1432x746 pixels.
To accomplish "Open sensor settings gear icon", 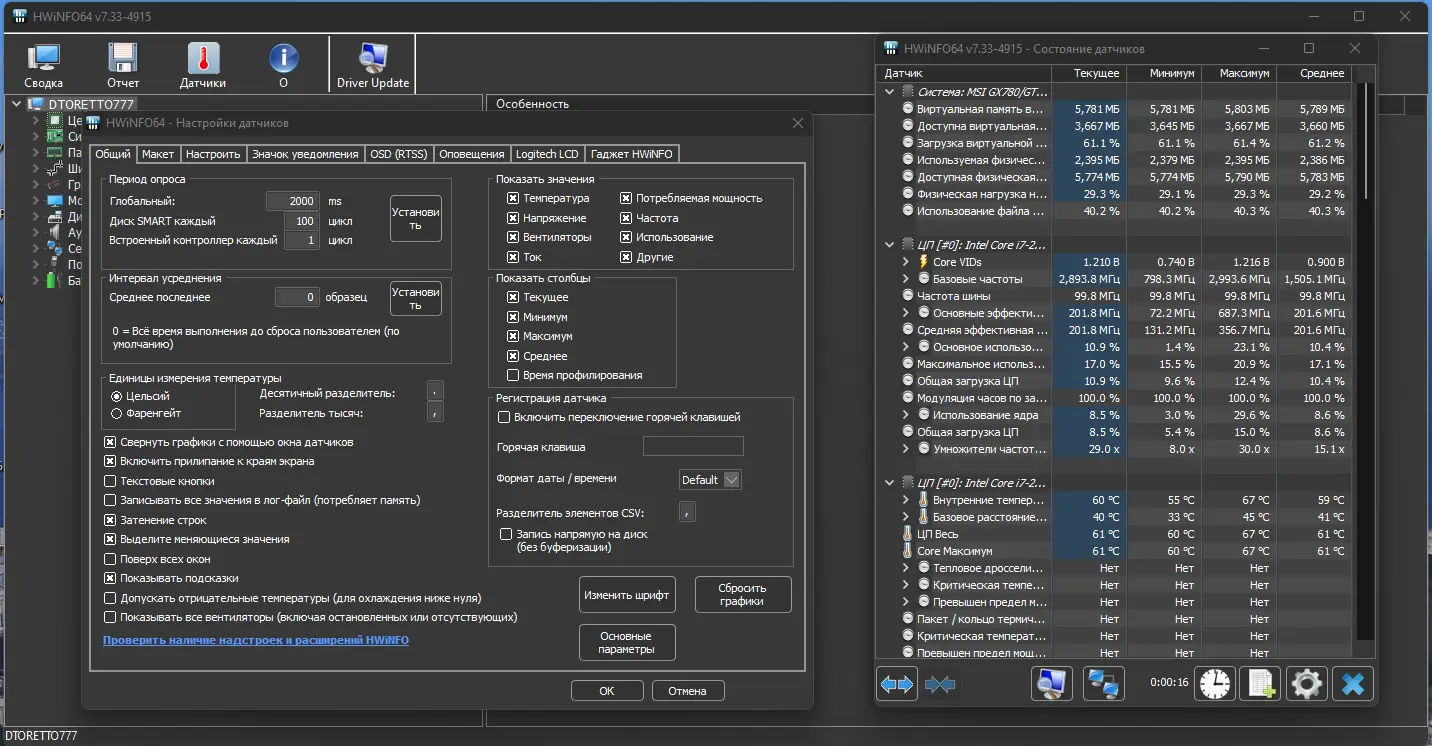I will tap(1307, 684).
